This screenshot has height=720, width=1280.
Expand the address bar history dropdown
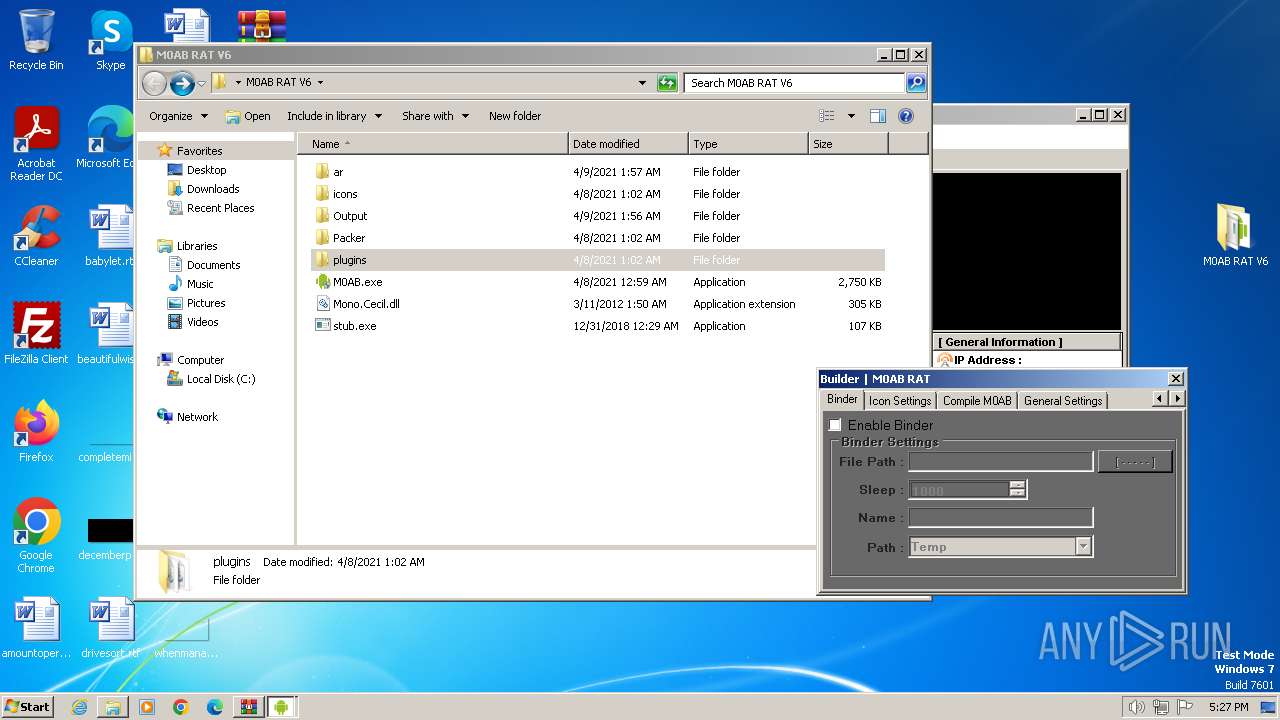coord(642,83)
